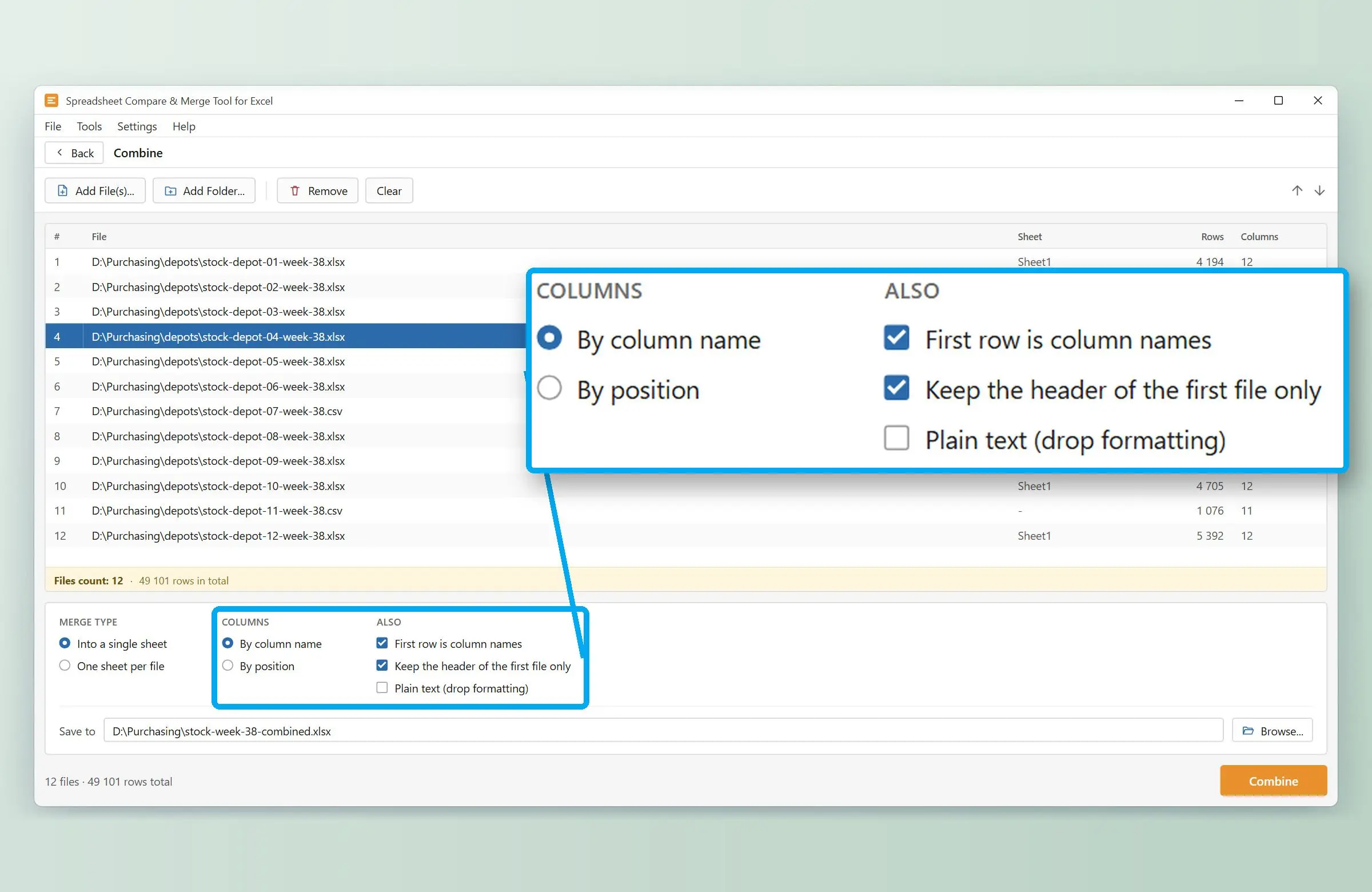The width and height of the screenshot is (1372, 892).
Task: Open the Tools menu
Action: click(x=89, y=126)
